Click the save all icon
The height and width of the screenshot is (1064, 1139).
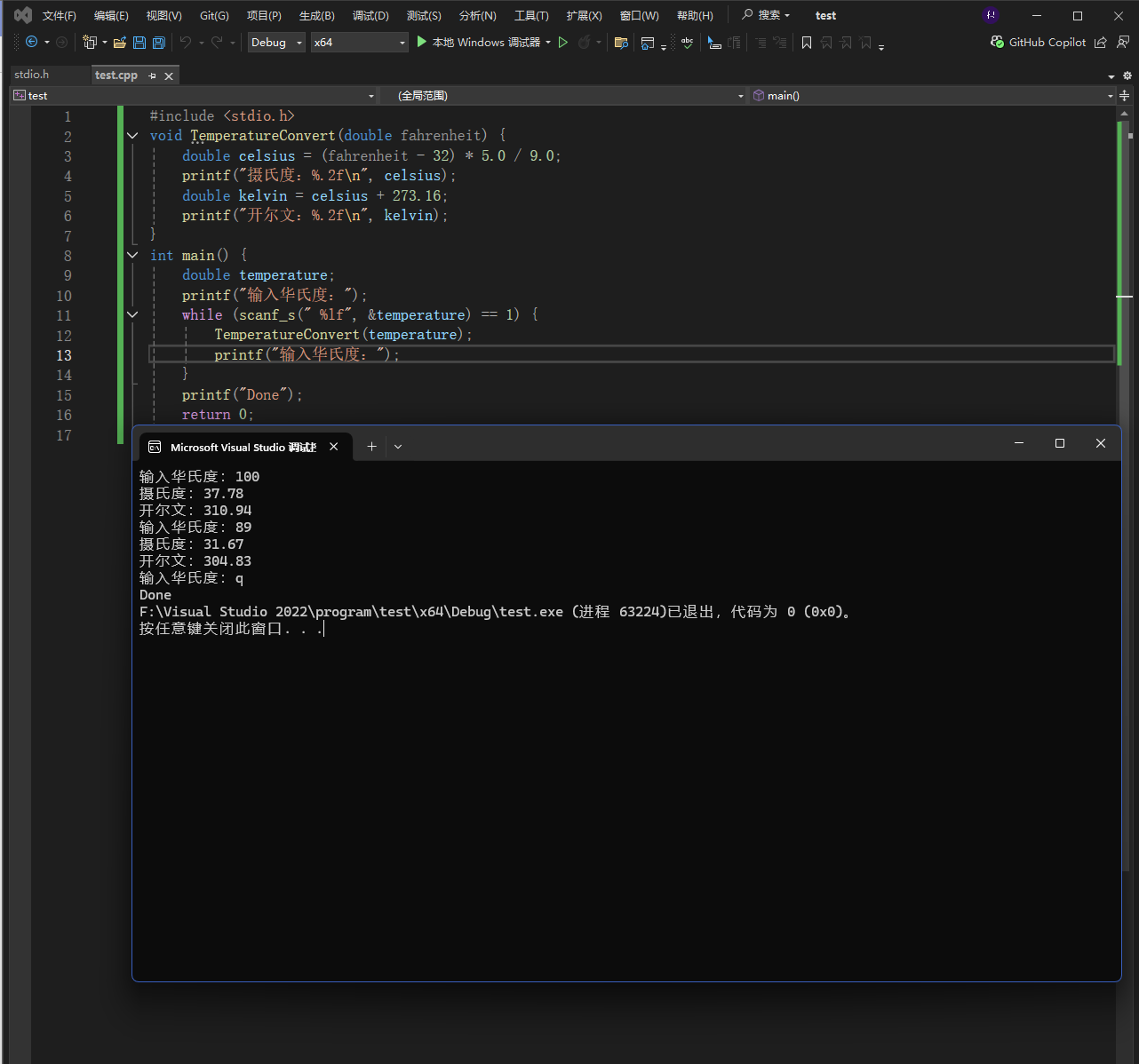[159, 42]
